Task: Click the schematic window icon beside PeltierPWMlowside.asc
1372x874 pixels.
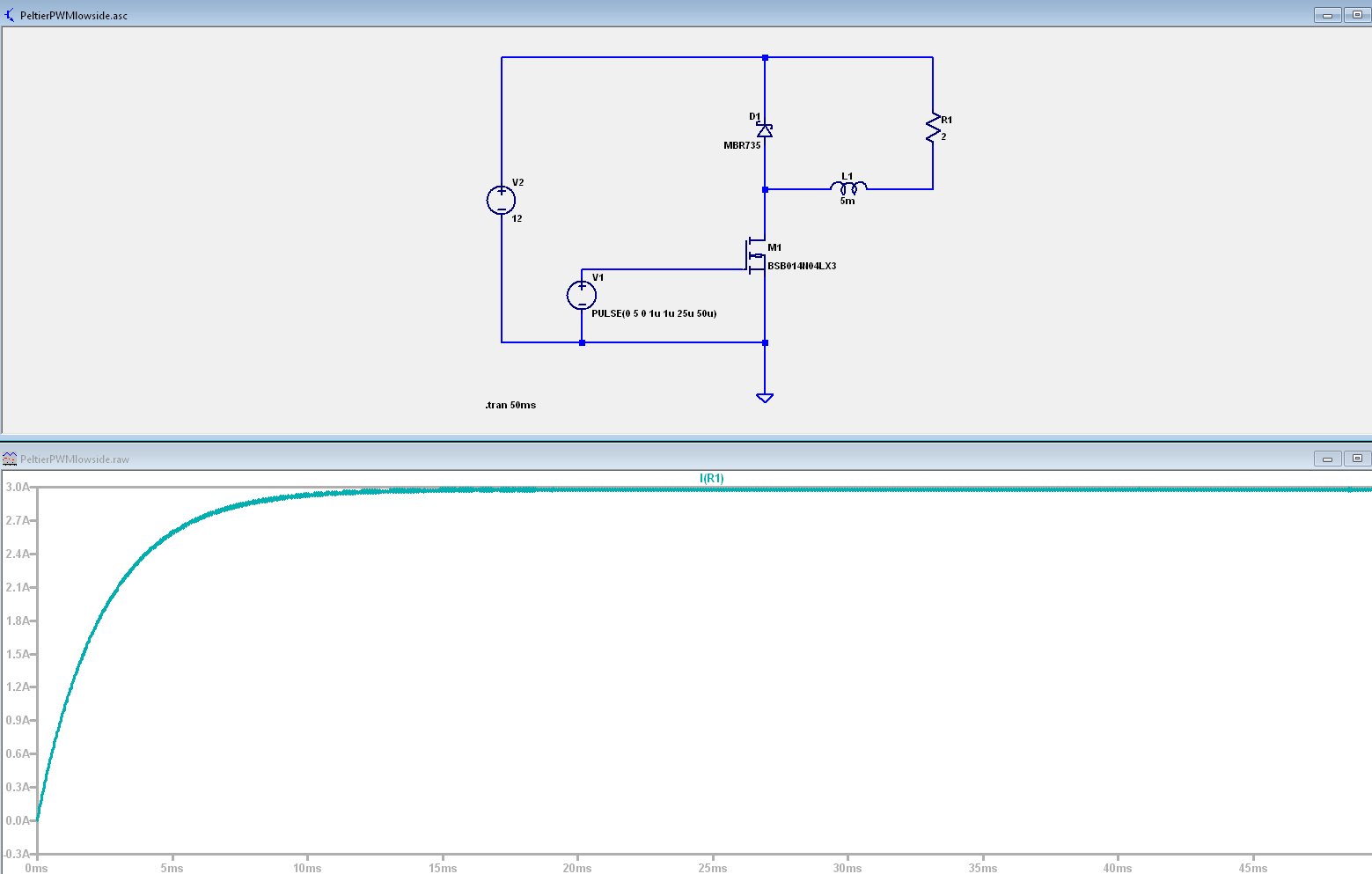Action: coord(10,15)
